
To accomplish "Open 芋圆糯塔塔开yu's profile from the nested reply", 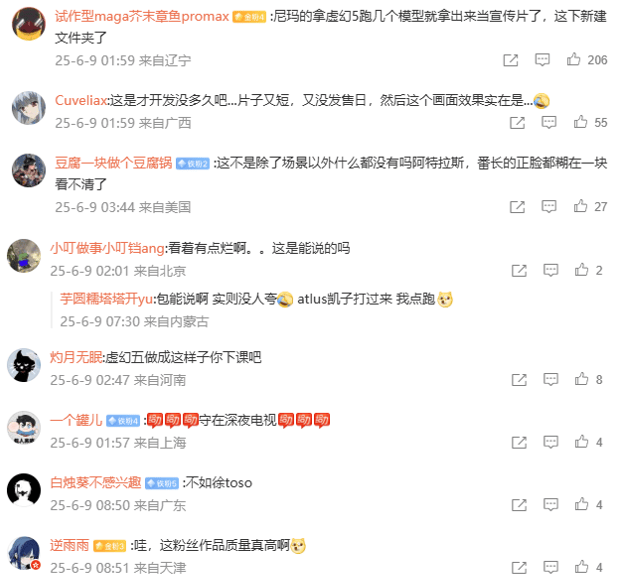I will 106,299.
